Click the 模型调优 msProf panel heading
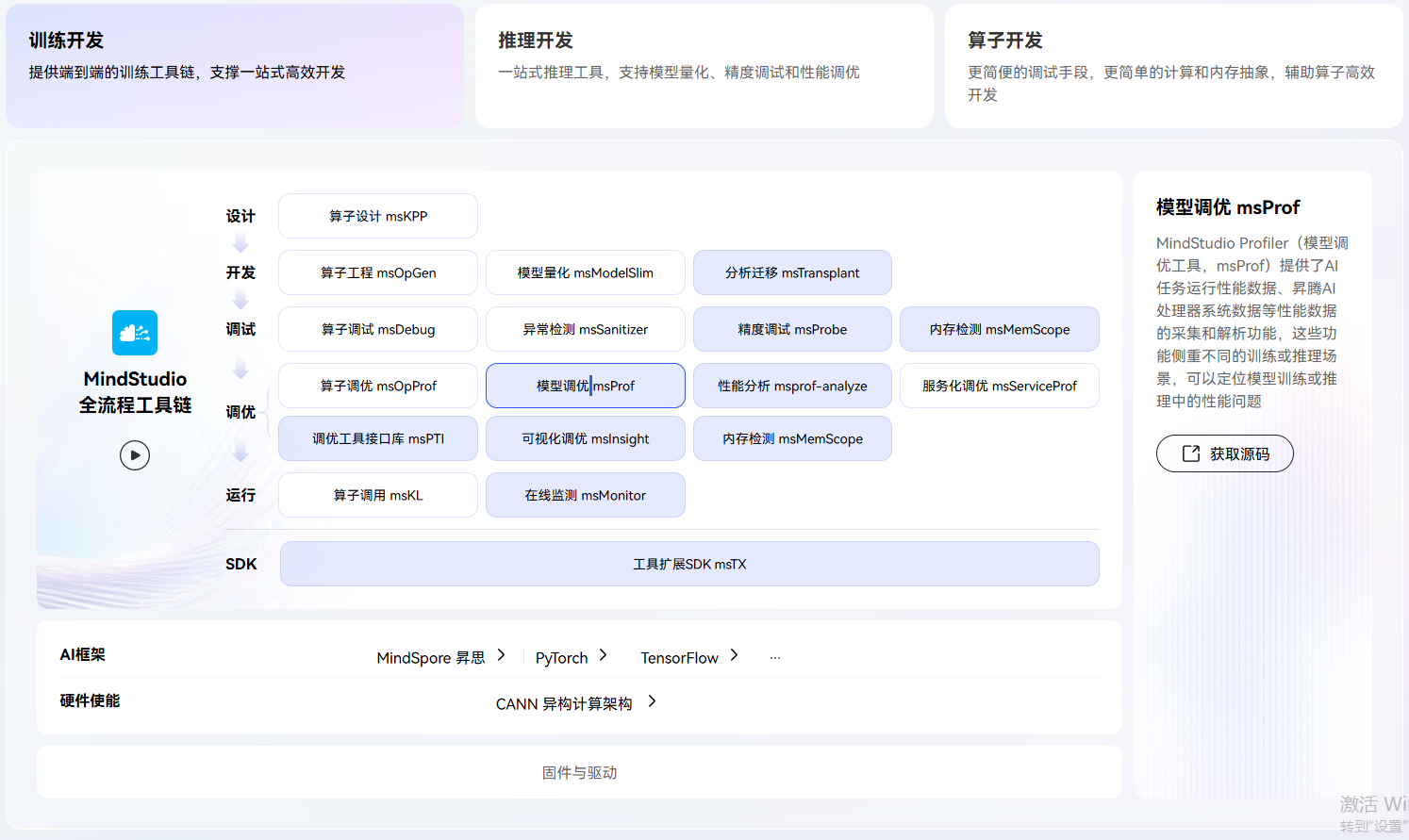This screenshot has width=1409, height=840. coord(1228,207)
